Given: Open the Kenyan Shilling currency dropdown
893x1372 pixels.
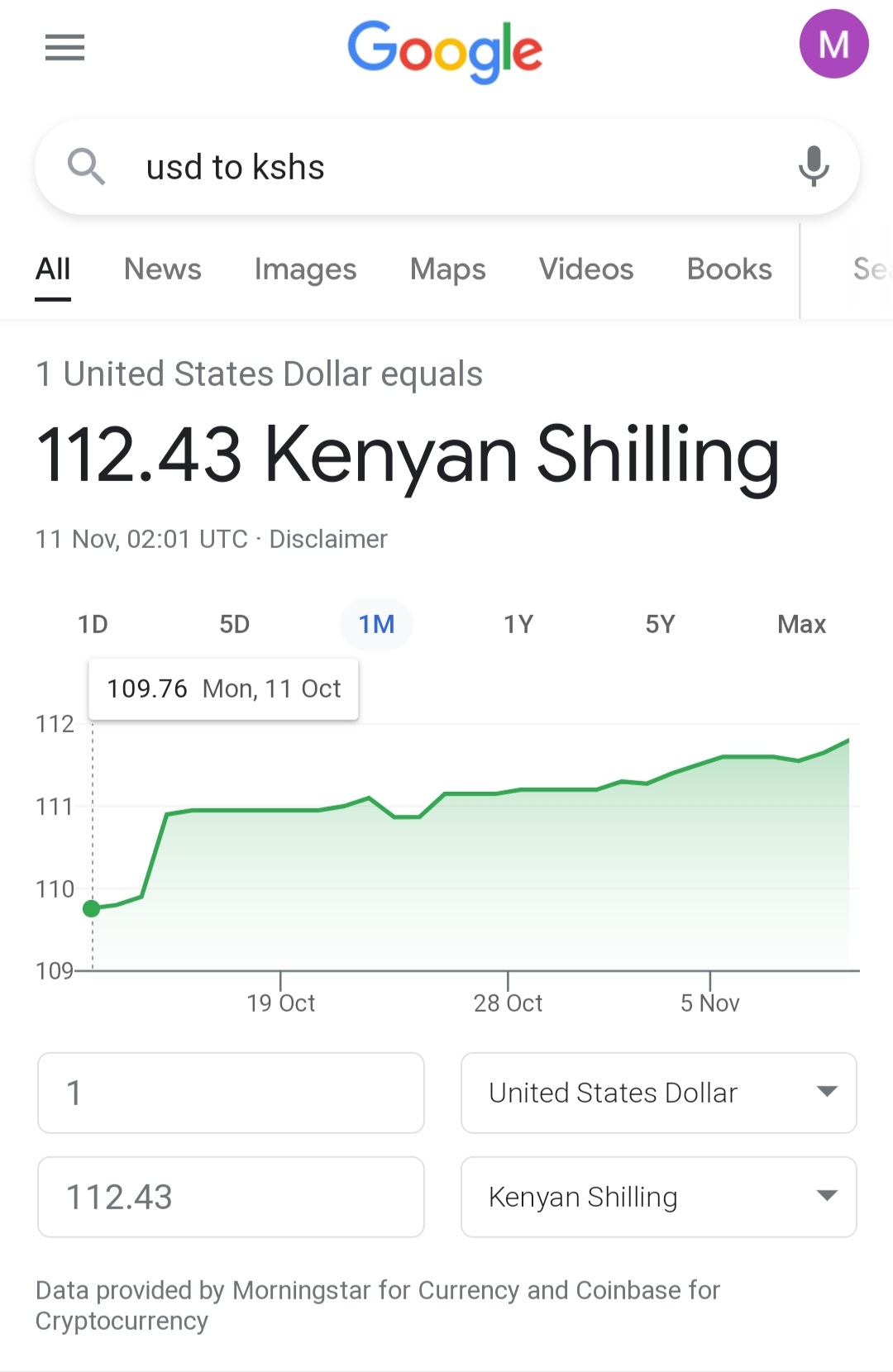Looking at the screenshot, I should (x=658, y=1197).
